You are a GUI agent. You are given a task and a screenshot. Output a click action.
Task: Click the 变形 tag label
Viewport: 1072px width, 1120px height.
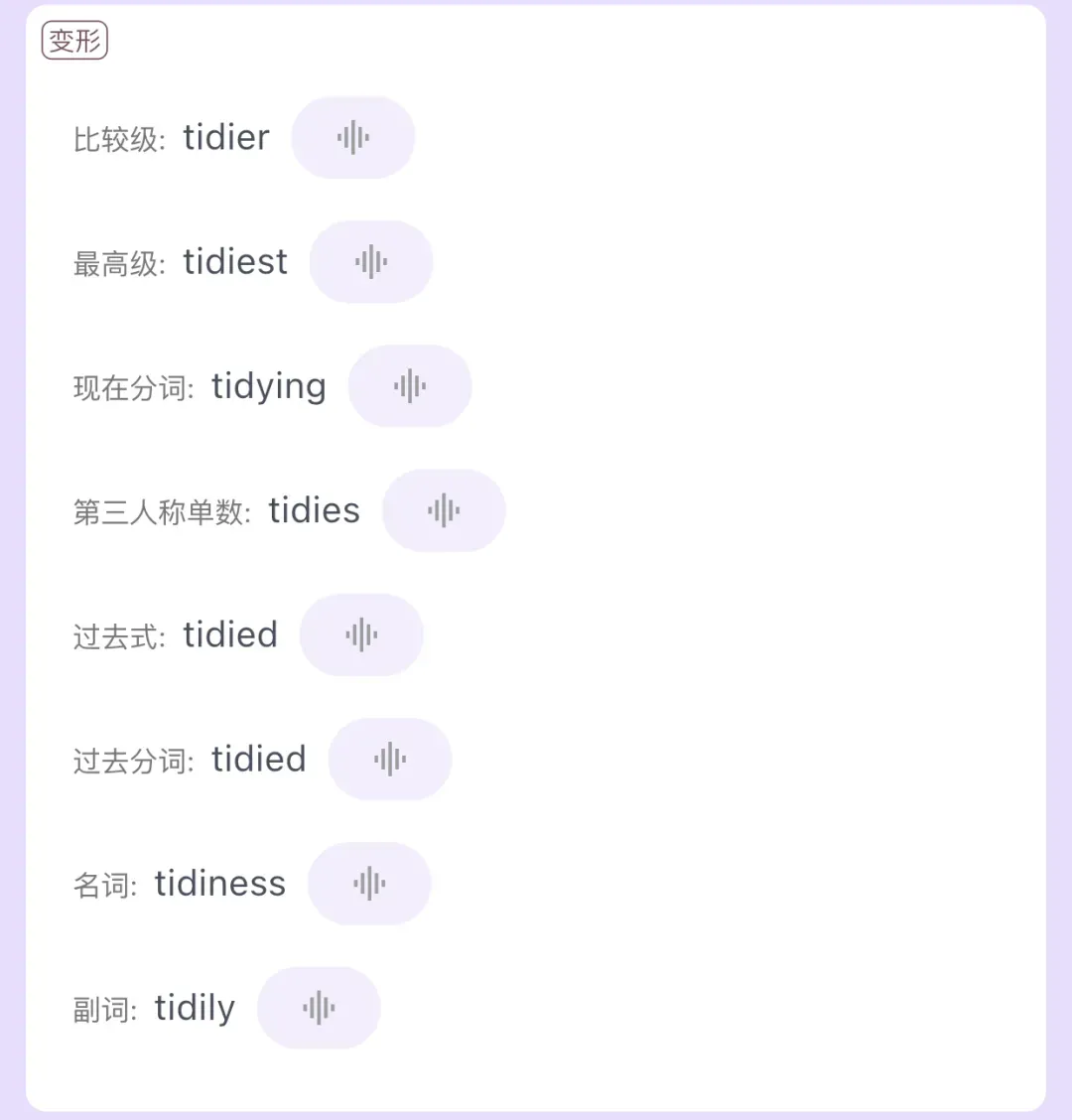(75, 40)
